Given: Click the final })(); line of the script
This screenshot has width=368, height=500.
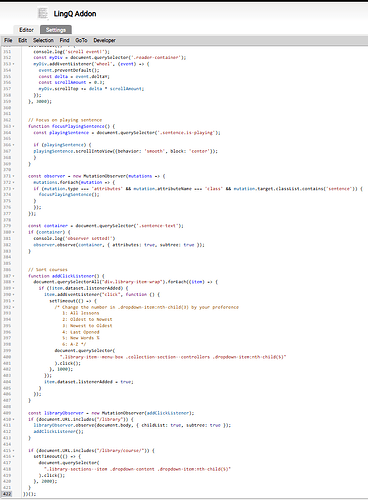Looking at the screenshot, I should pyautogui.click(x=29, y=494).
